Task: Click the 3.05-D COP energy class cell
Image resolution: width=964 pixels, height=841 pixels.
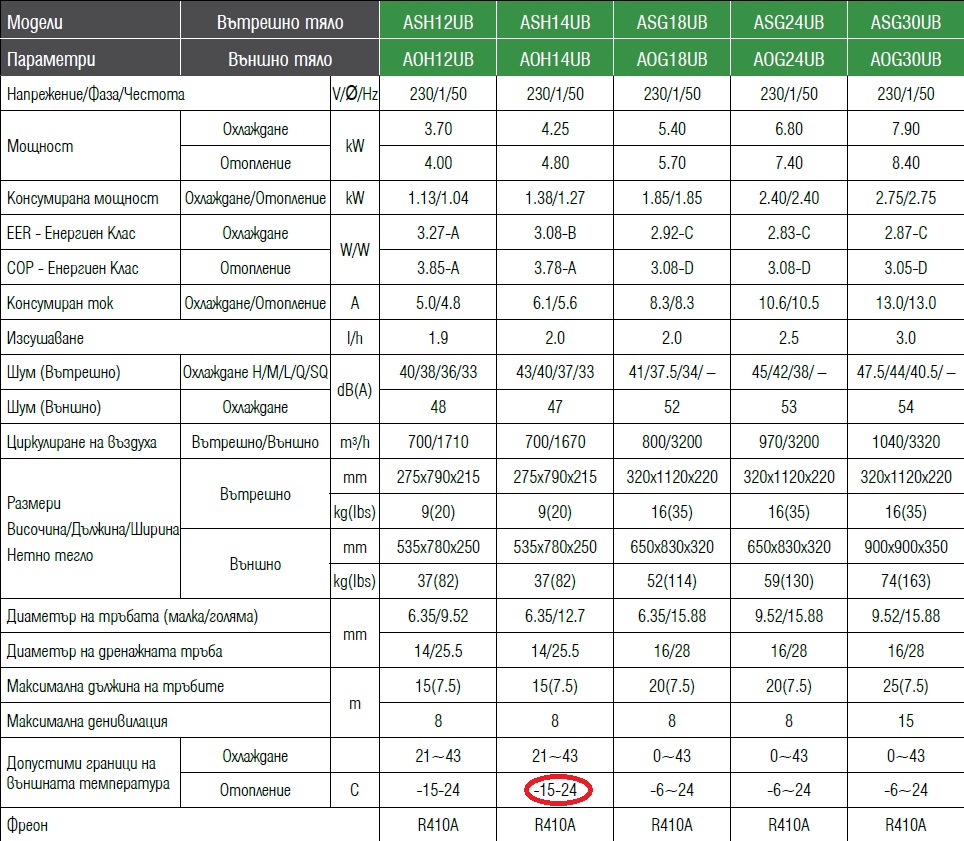Action: tap(905, 268)
